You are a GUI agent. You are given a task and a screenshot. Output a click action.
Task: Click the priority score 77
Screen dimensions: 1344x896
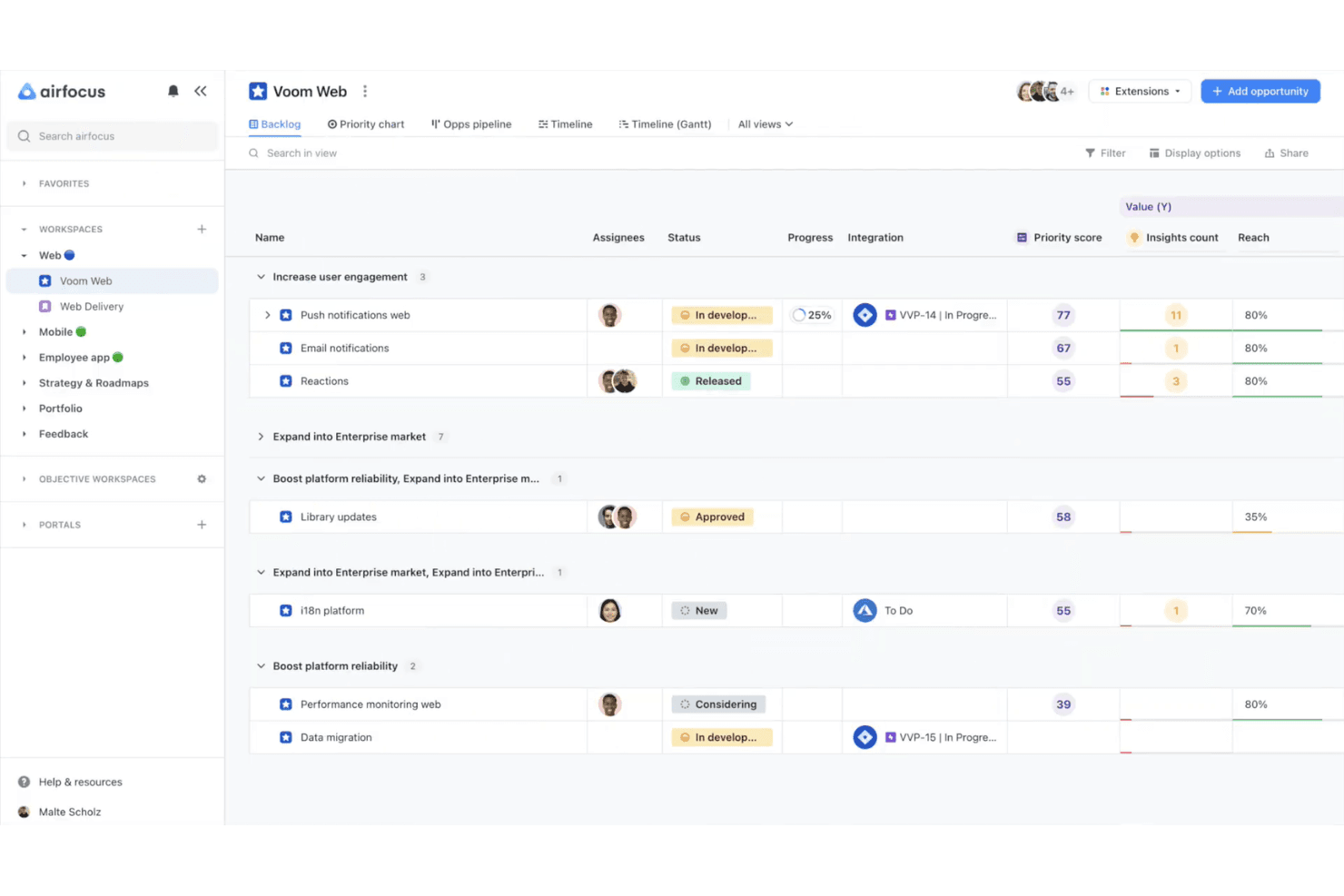click(1063, 315)
